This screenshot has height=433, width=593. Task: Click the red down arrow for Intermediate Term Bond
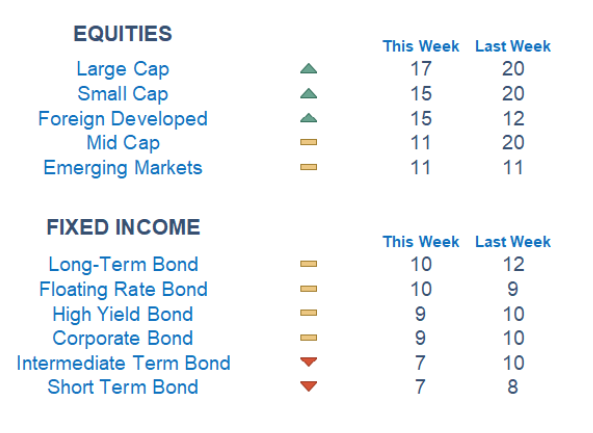[308, 362]
